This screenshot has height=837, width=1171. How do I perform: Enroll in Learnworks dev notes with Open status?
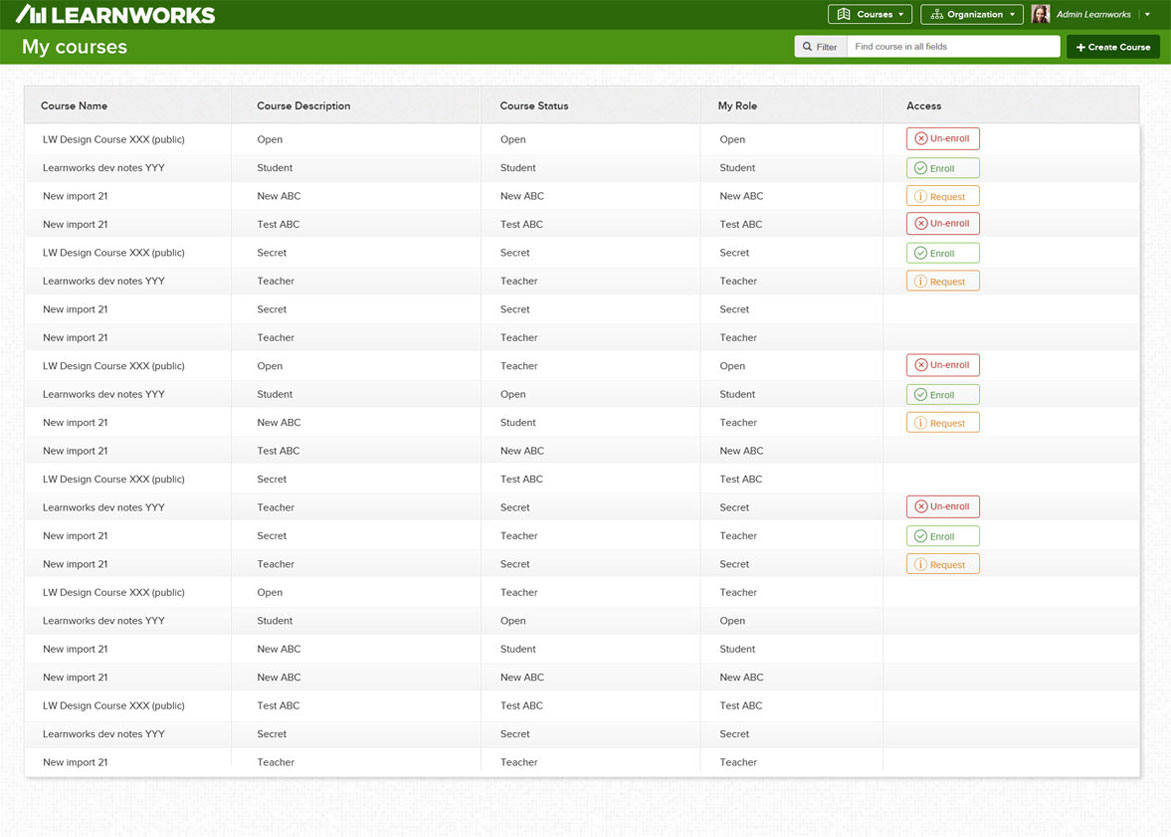pos(942,394)
